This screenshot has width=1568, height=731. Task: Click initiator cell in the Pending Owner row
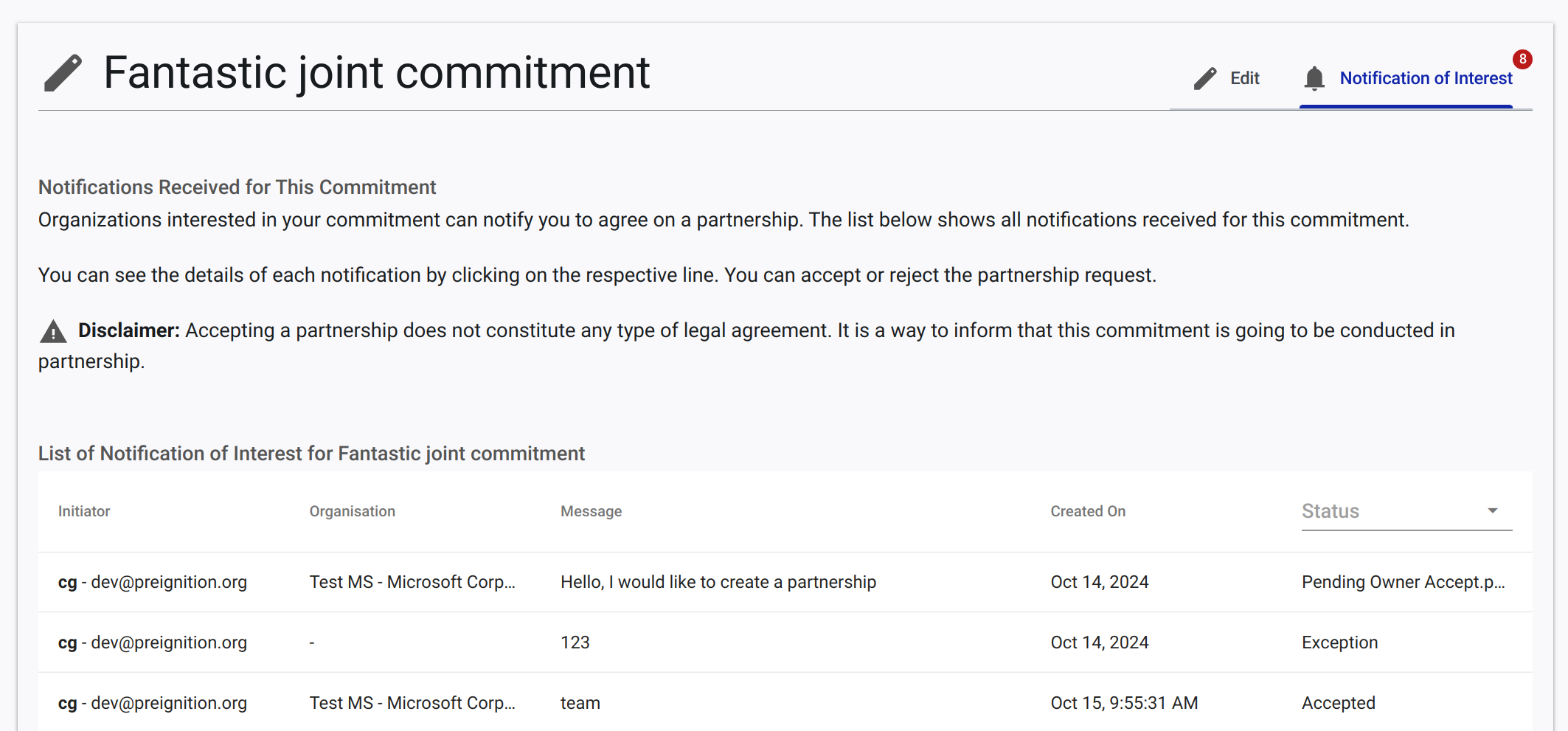coord(153,582)
